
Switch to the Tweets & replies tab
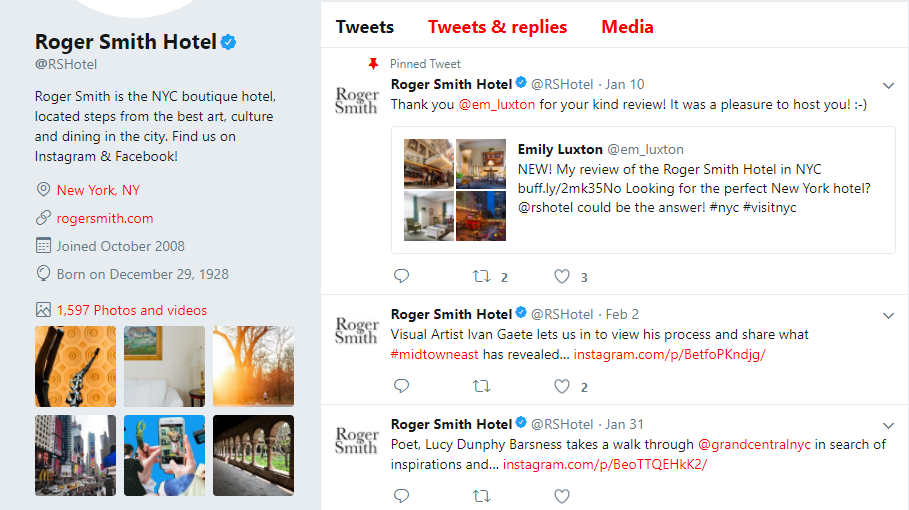[497, 27]
